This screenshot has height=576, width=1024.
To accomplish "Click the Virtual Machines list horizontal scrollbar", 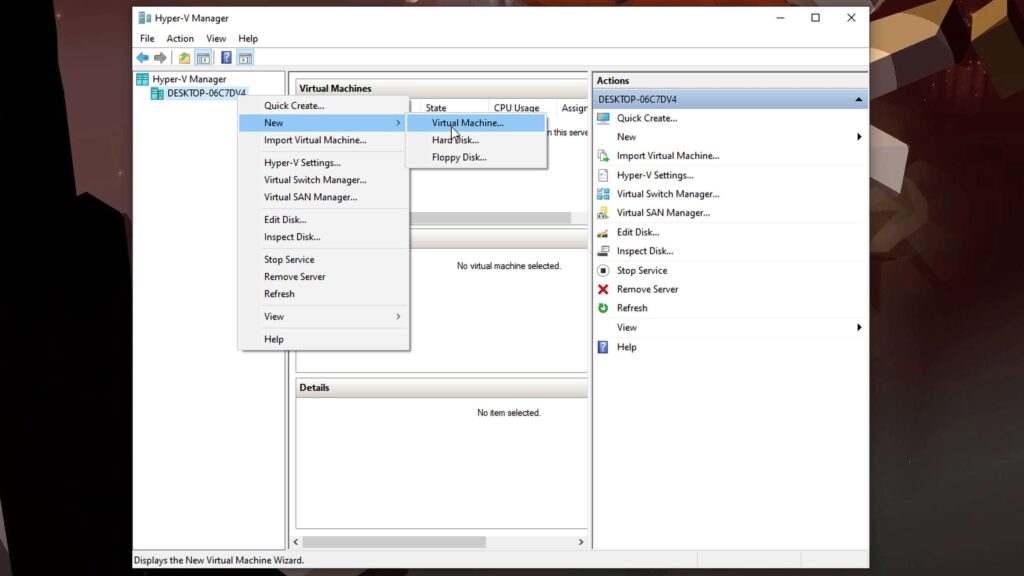I will pos(490,217).
